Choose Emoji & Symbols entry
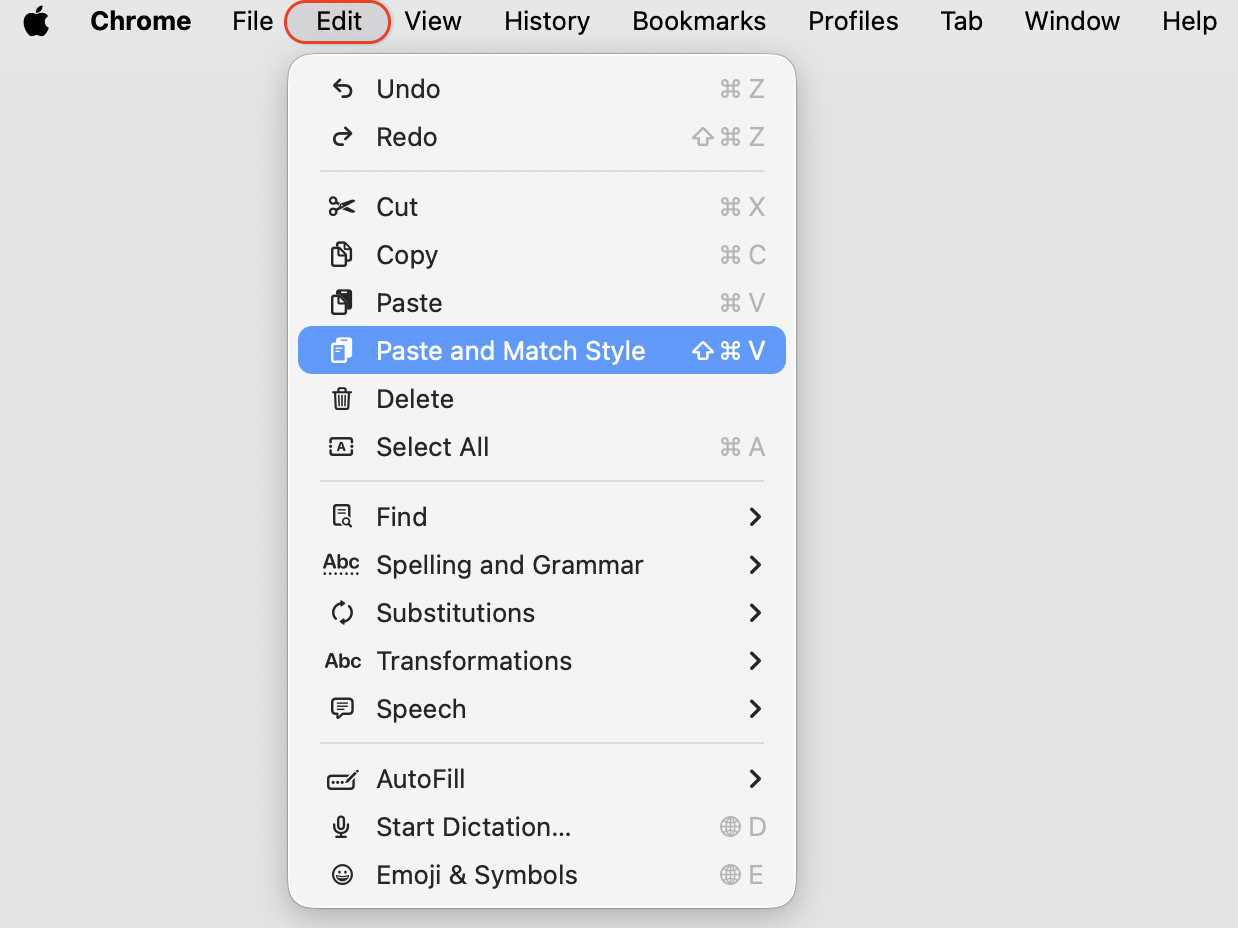Image resolution: width=1238 pixels, height=928 pixels. (x=542, y=875)
